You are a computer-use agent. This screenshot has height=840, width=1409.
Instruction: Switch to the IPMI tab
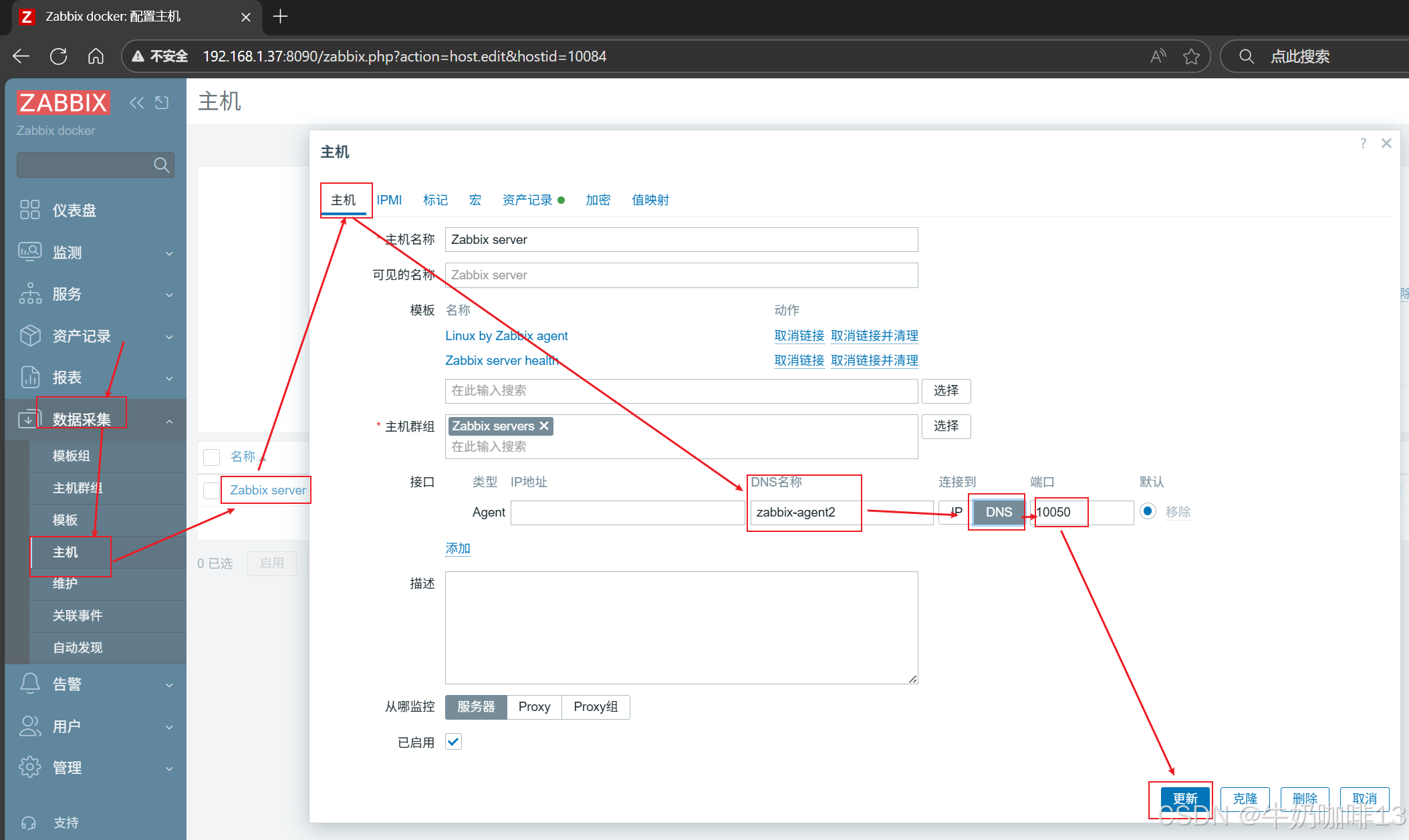coord(389,200)
